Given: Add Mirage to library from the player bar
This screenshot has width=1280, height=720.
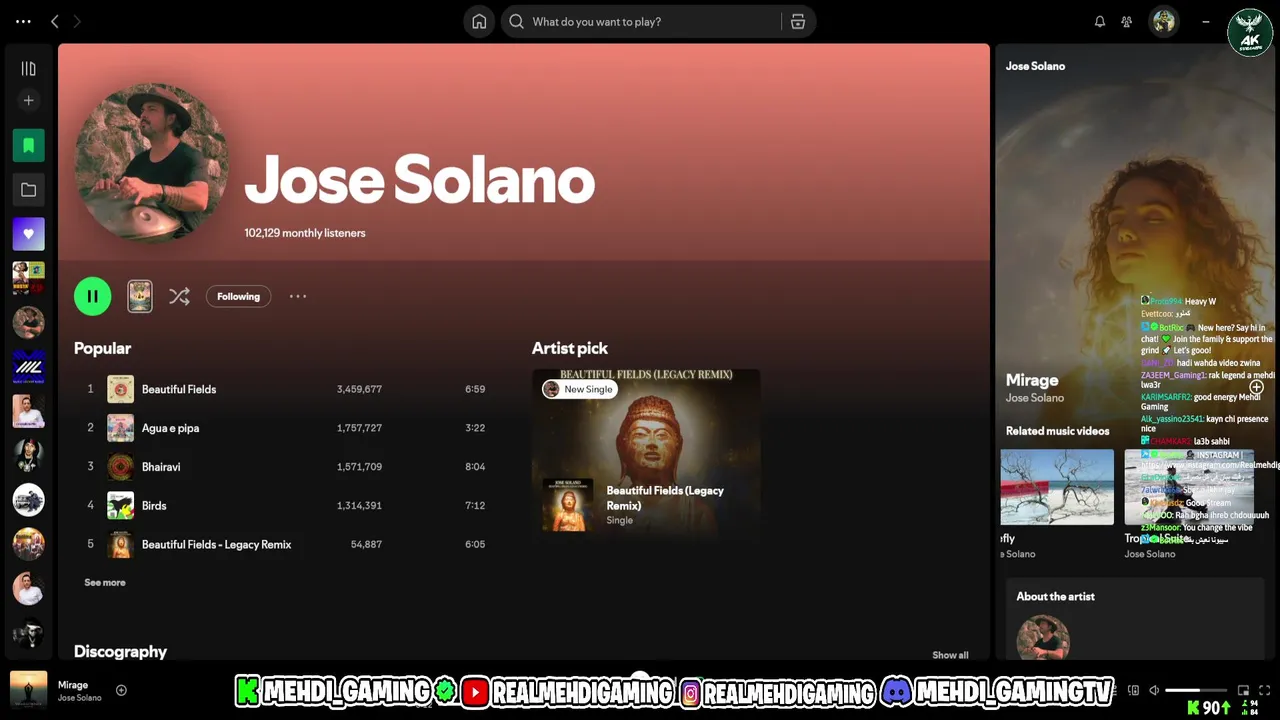Looking at the screenshot, I should coord(121,690).
